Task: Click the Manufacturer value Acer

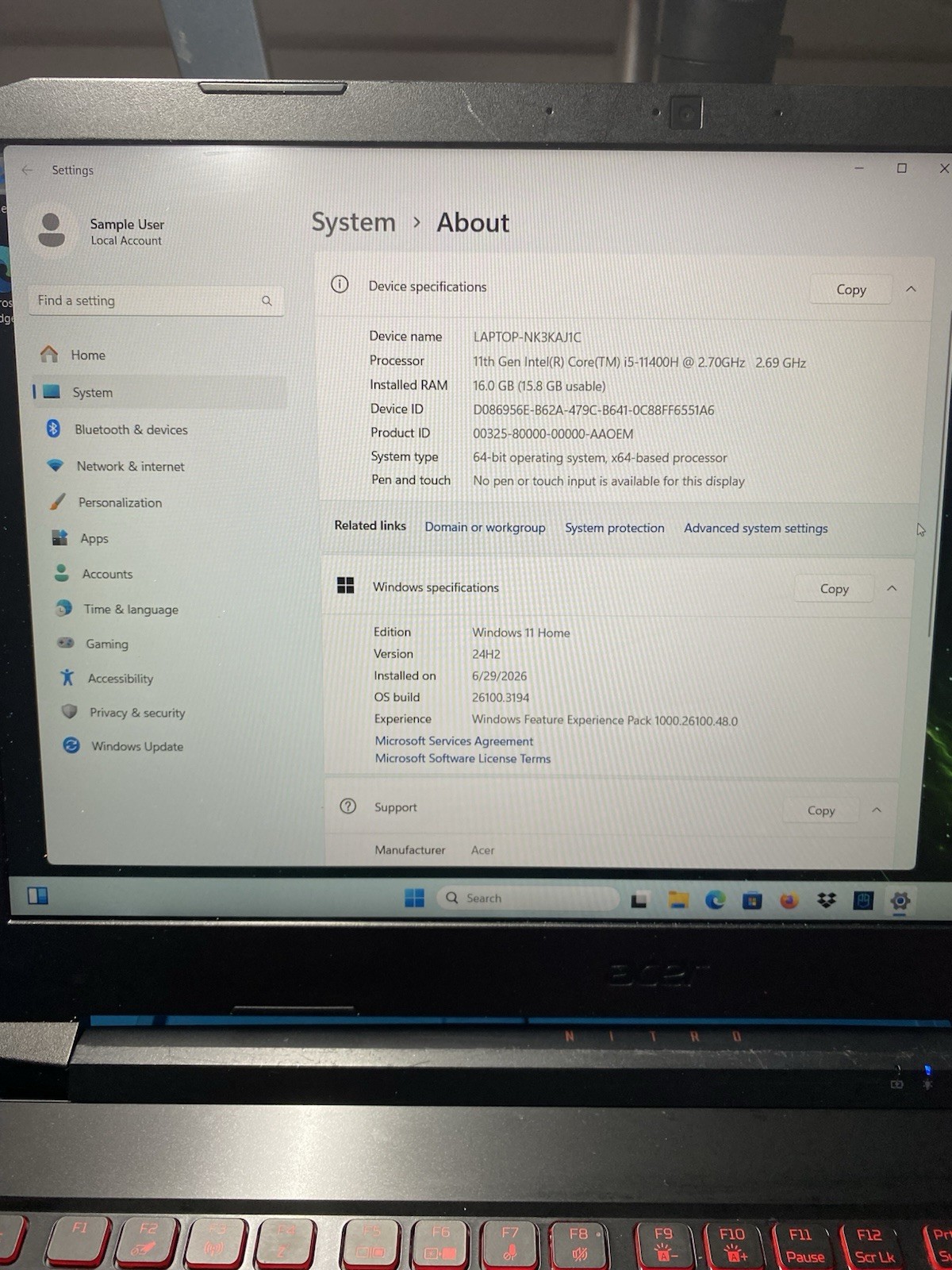Action: coord(482,850)
